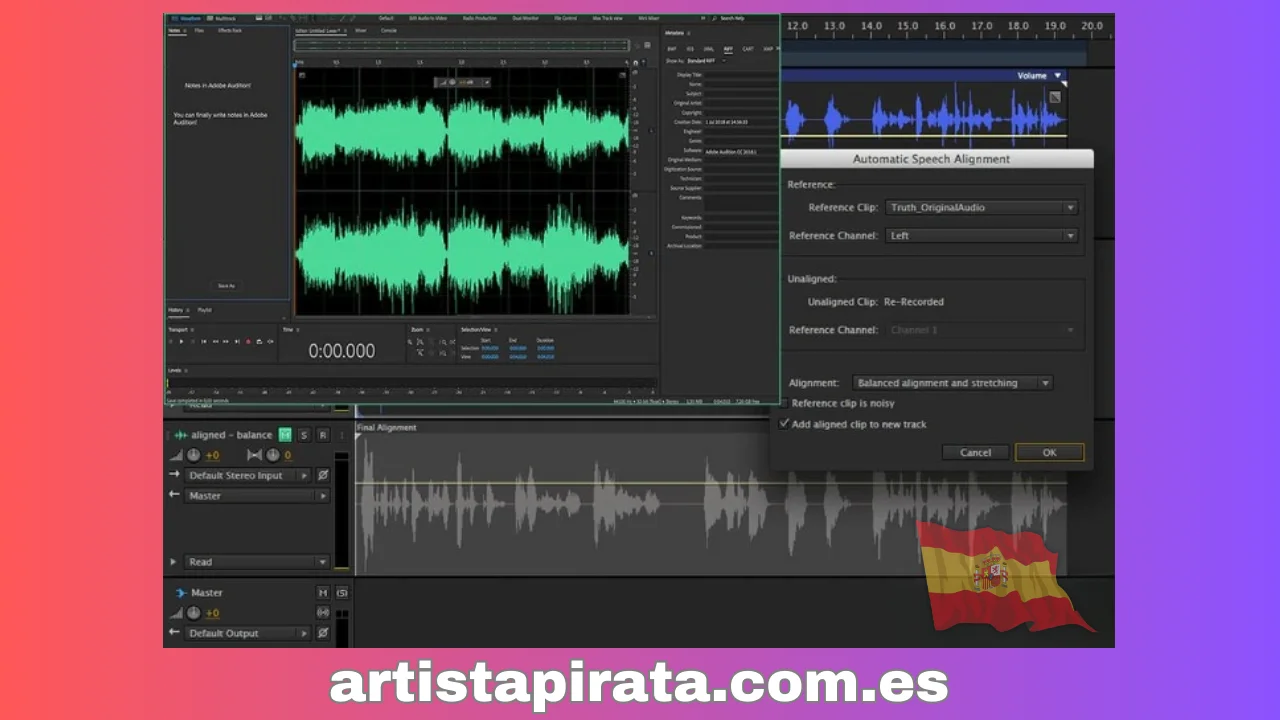Select the Radio Production workspace
The width and height of the screenshot is (1280, 720).
(480, 19)
